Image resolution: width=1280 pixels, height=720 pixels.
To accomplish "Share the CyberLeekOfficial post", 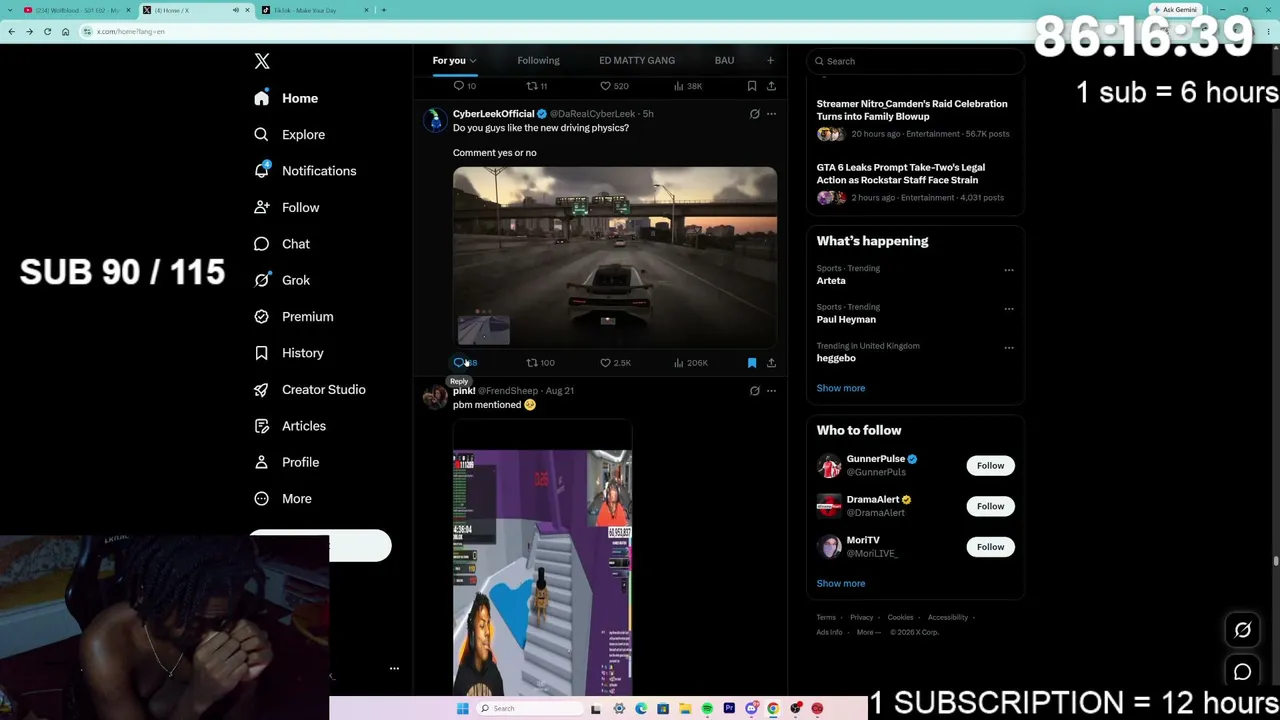I will coord(771,363).
